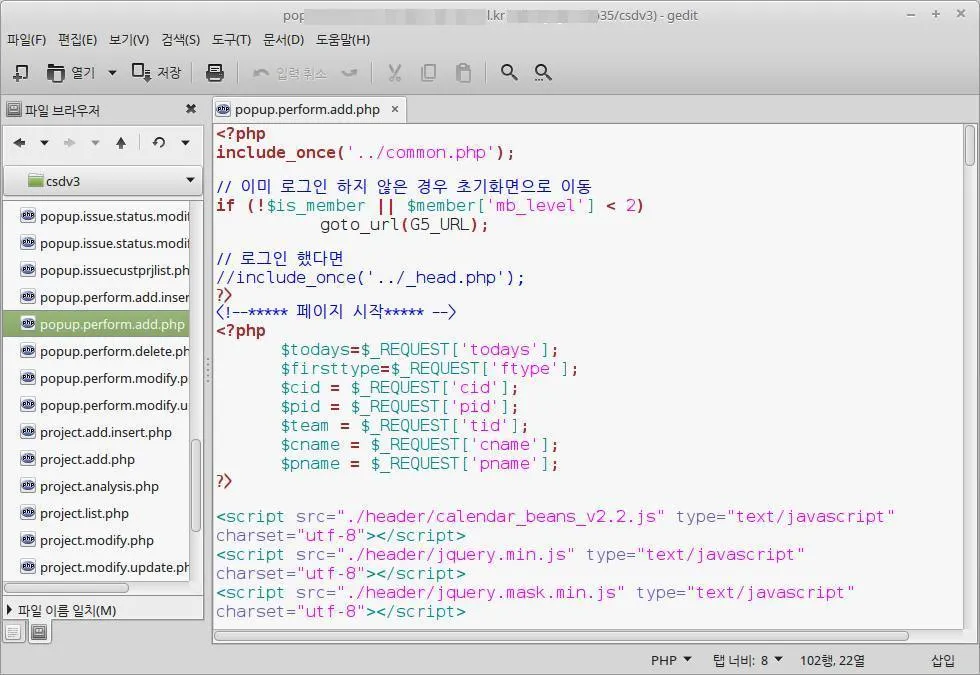Click the Paste icon in the toolbar
Image resolution: width=980 pixels, height=675 pixels.
pos(463,72)
